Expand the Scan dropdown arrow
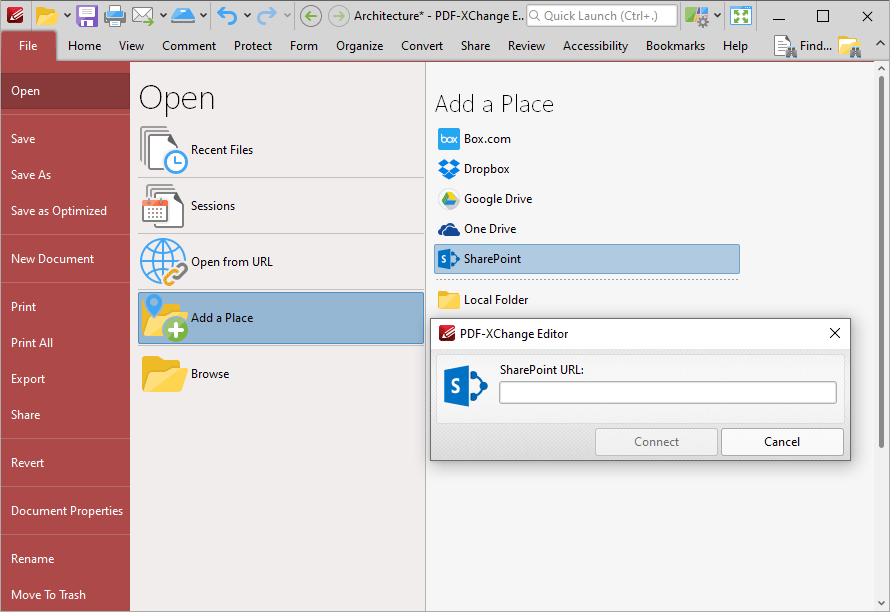This screenshot has width=890, height=612. 203,16
